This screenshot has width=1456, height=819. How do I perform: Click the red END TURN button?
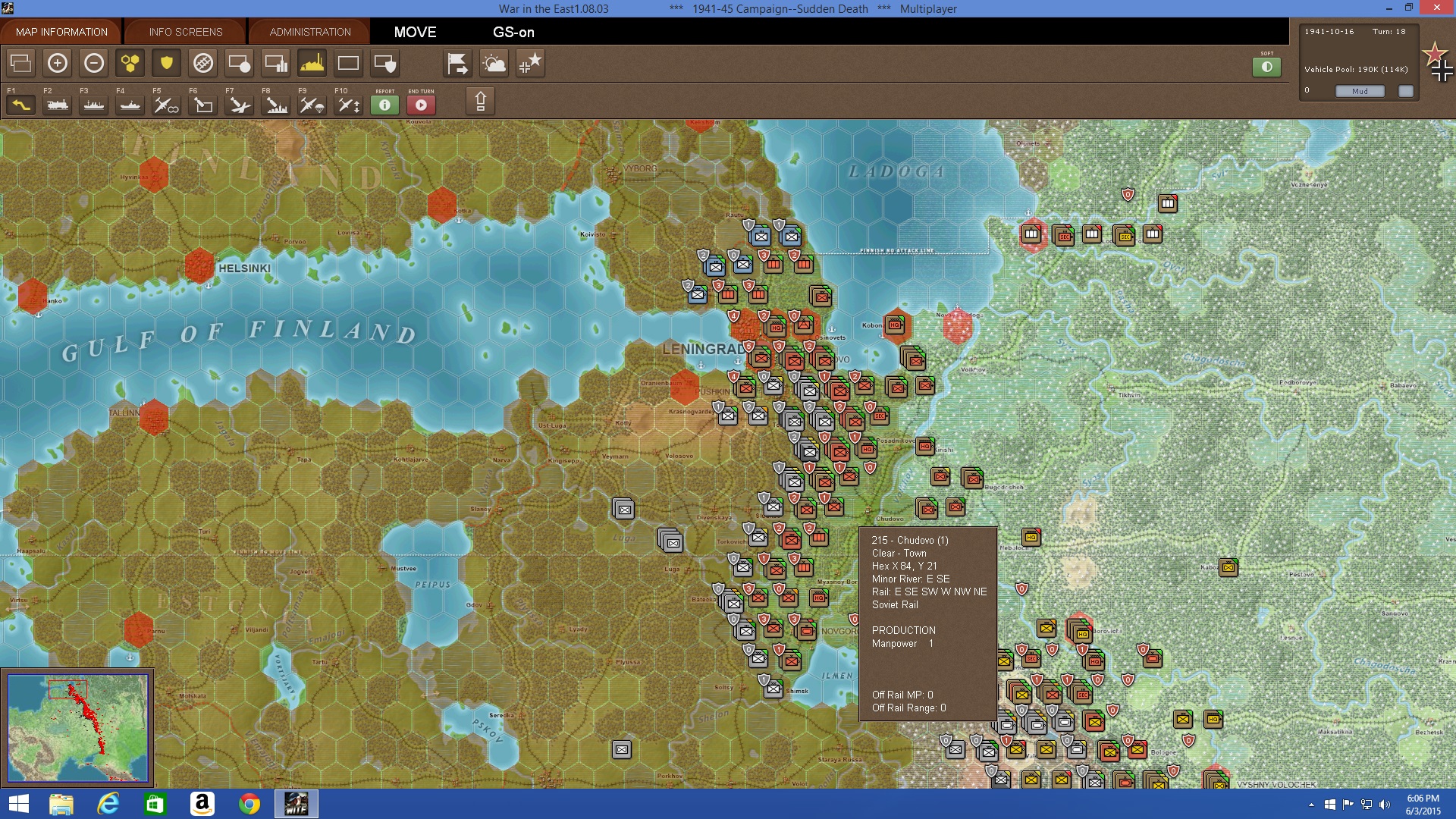[421, 105]
